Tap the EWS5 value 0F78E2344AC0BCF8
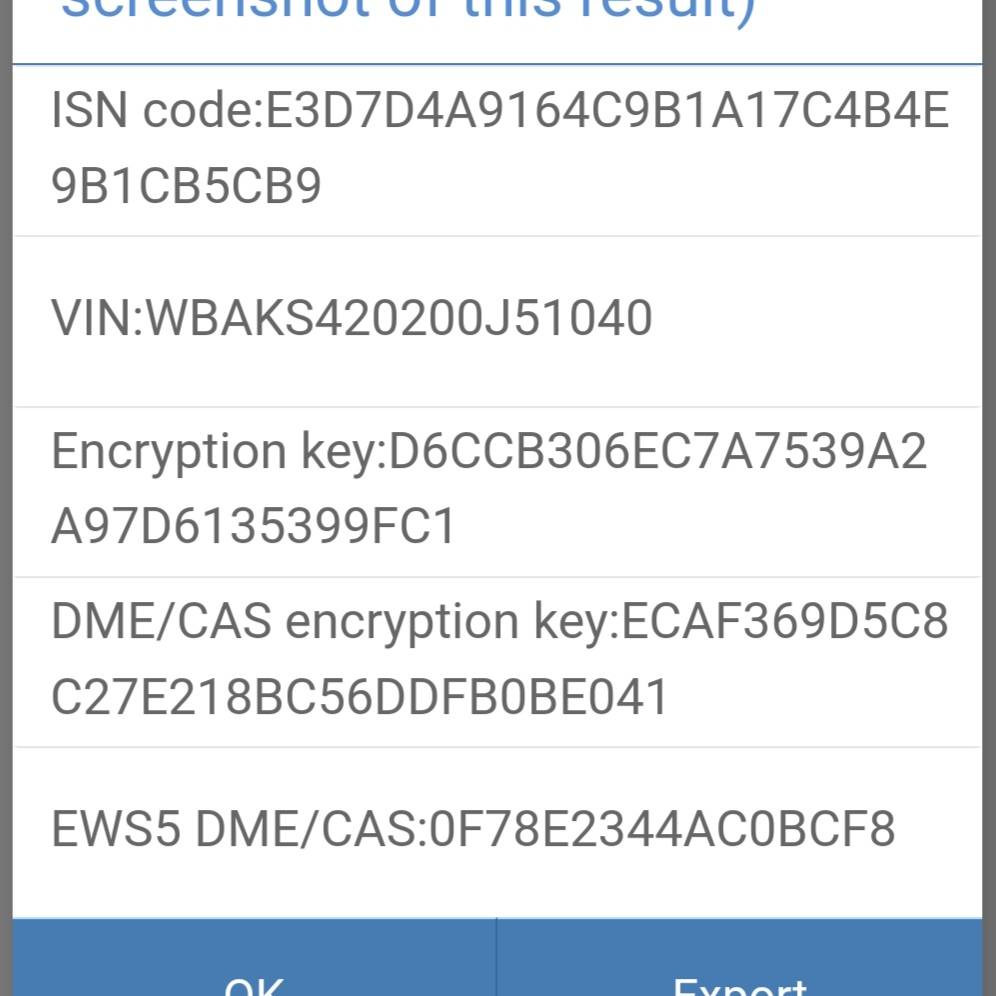 (663, 829)
